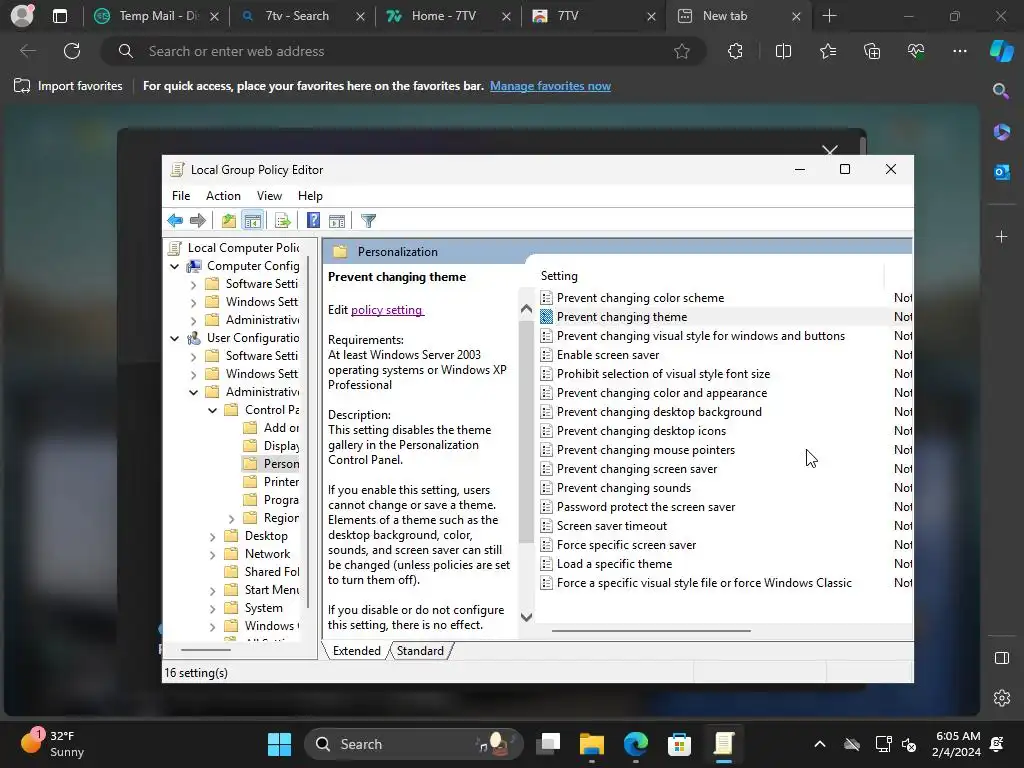Open Edge Favorites star-list icon

point(827,51)
